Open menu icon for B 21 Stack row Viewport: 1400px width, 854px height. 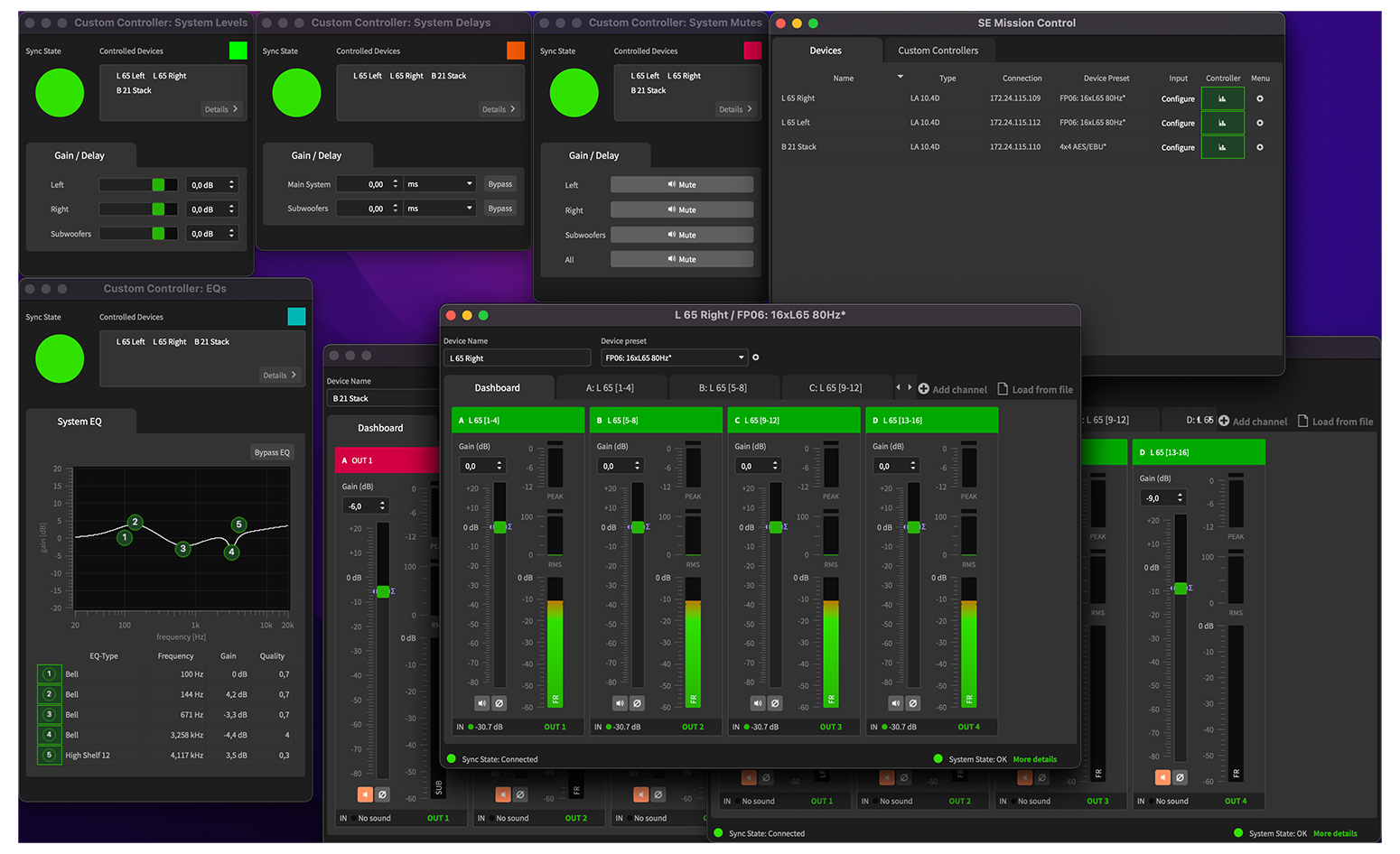(1260, 147)
